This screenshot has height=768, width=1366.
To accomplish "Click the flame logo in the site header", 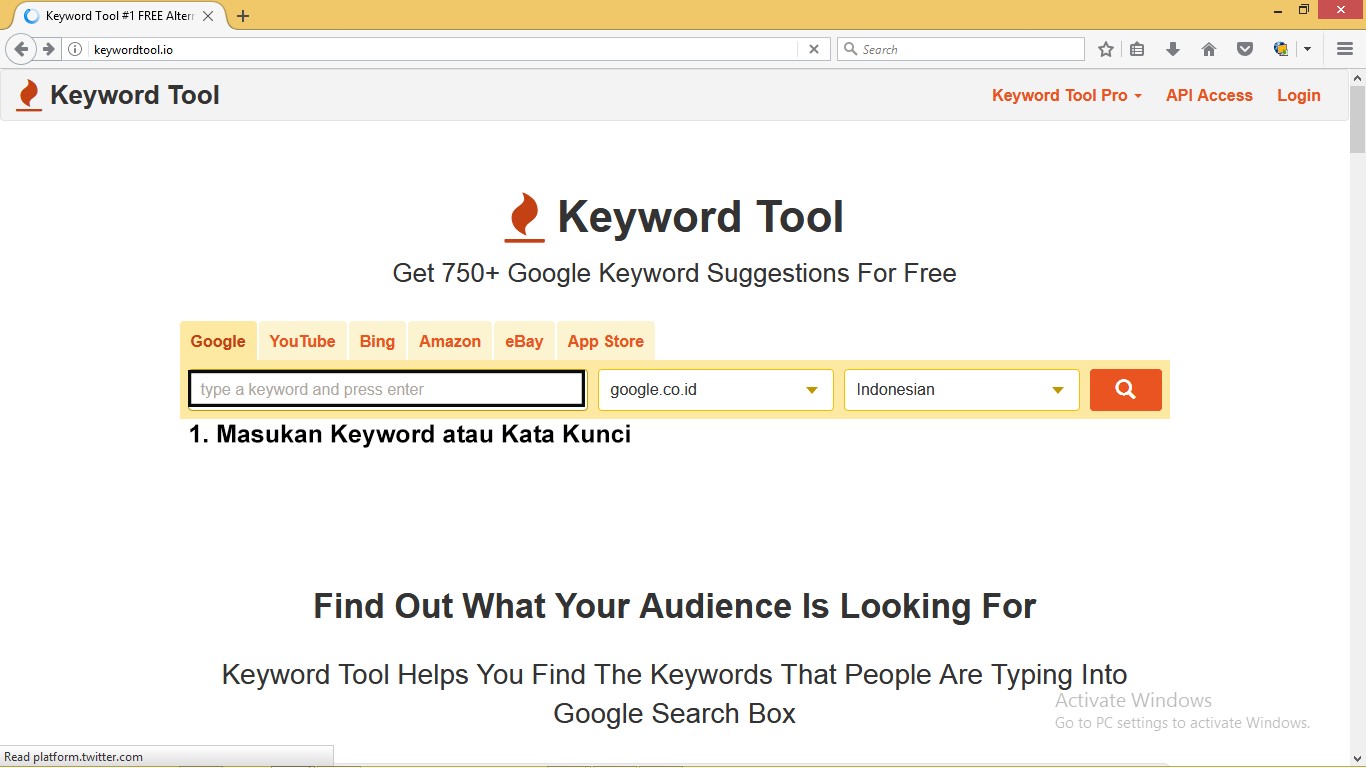I will (29, 95).
